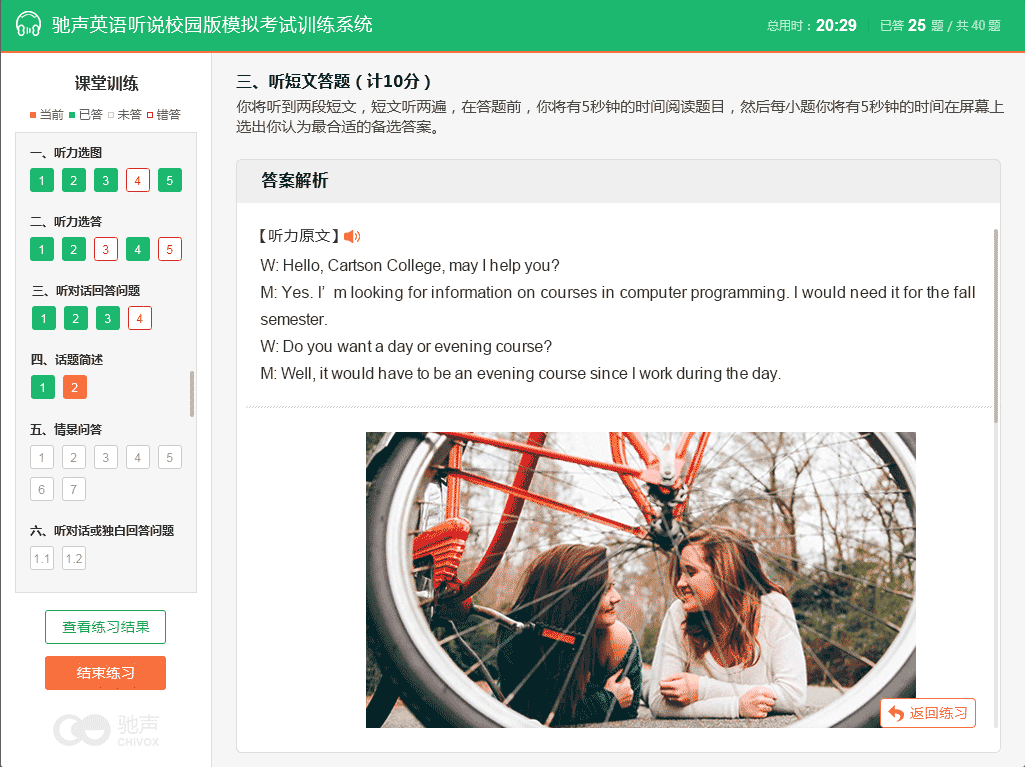Jump to unanswered question 4 in 情景问答

pos(138,457)
